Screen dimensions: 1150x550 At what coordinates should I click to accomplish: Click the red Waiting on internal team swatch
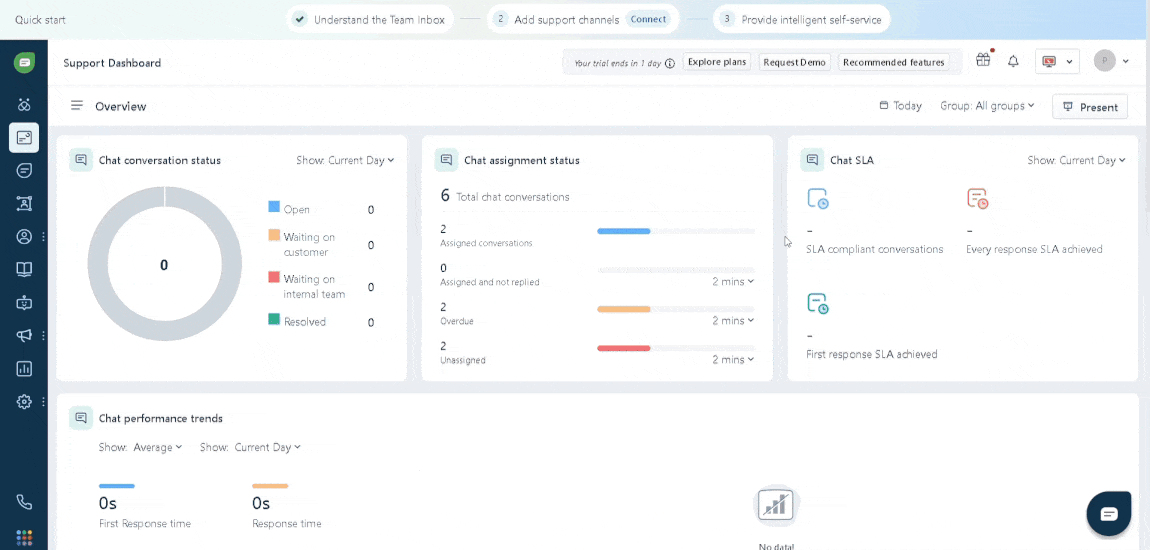pos(274,277)
